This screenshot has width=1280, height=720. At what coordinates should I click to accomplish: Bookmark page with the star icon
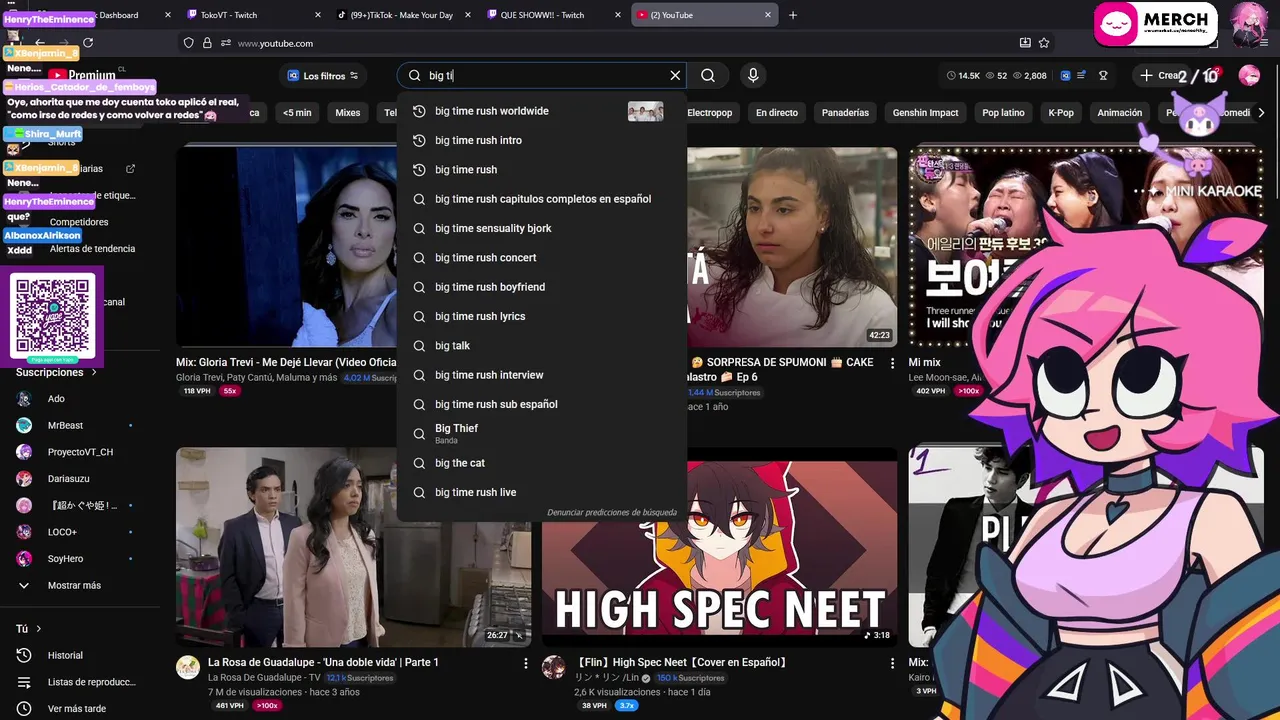point(1044,43)
